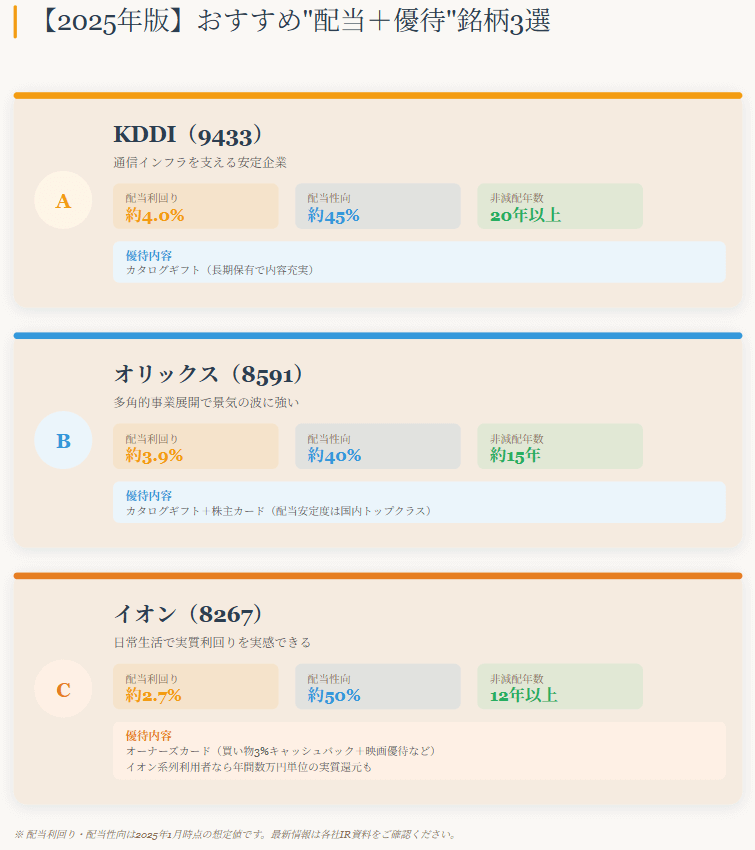755x850 pixels.
Task: Click the circular C badge icon
Action: click(x=63, y=690)
